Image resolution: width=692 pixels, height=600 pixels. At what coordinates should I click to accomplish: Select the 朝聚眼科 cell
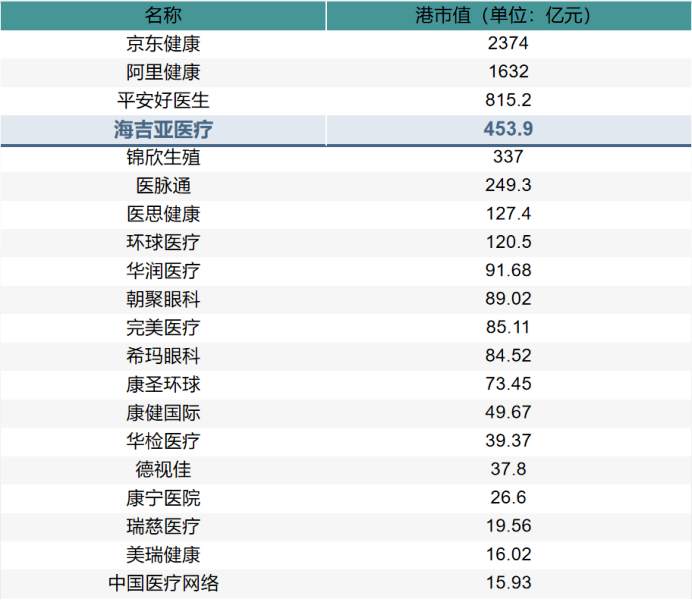[x=163, y=300]
